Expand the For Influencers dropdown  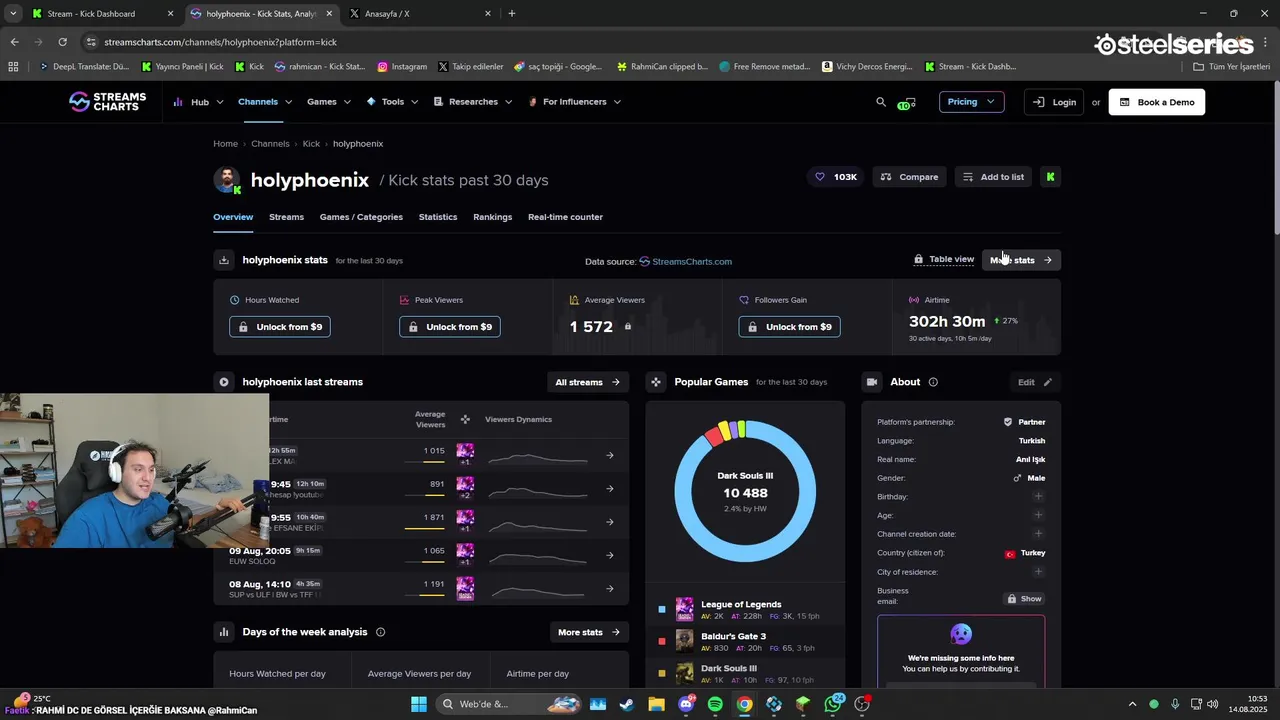tap(574, 102)
